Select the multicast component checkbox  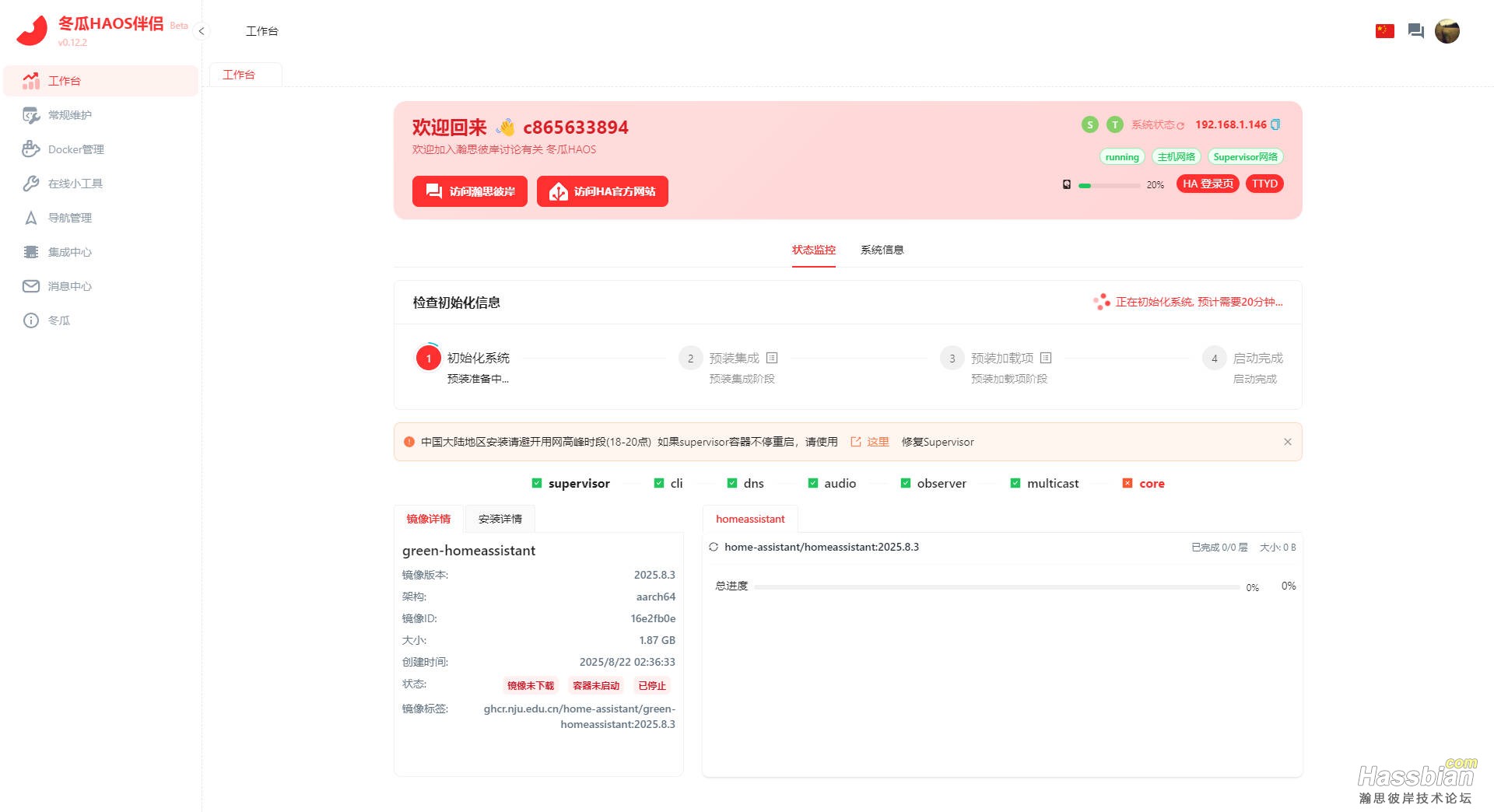(1015, 483)
